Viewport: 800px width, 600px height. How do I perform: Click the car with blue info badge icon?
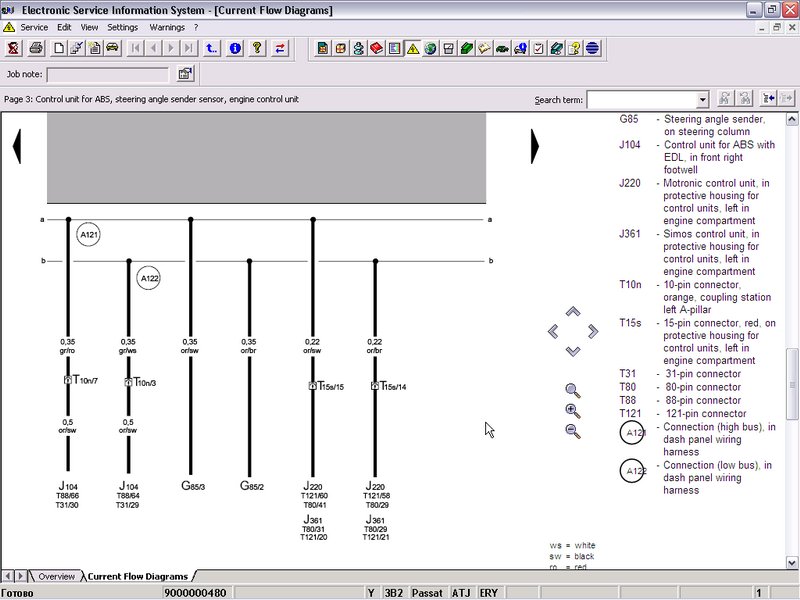(520, 48)
